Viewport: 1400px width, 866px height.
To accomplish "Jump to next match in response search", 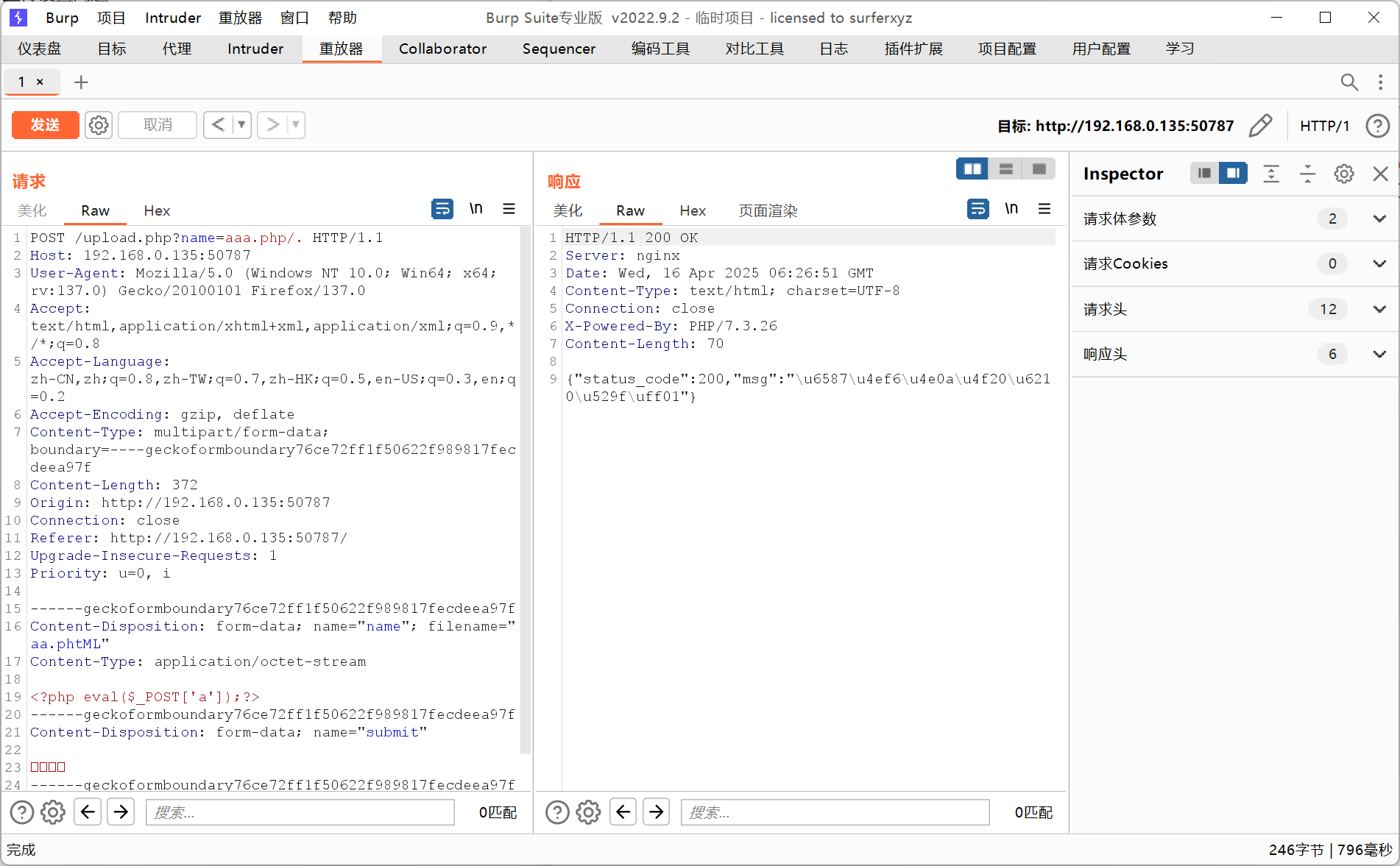I will point(657,812).
